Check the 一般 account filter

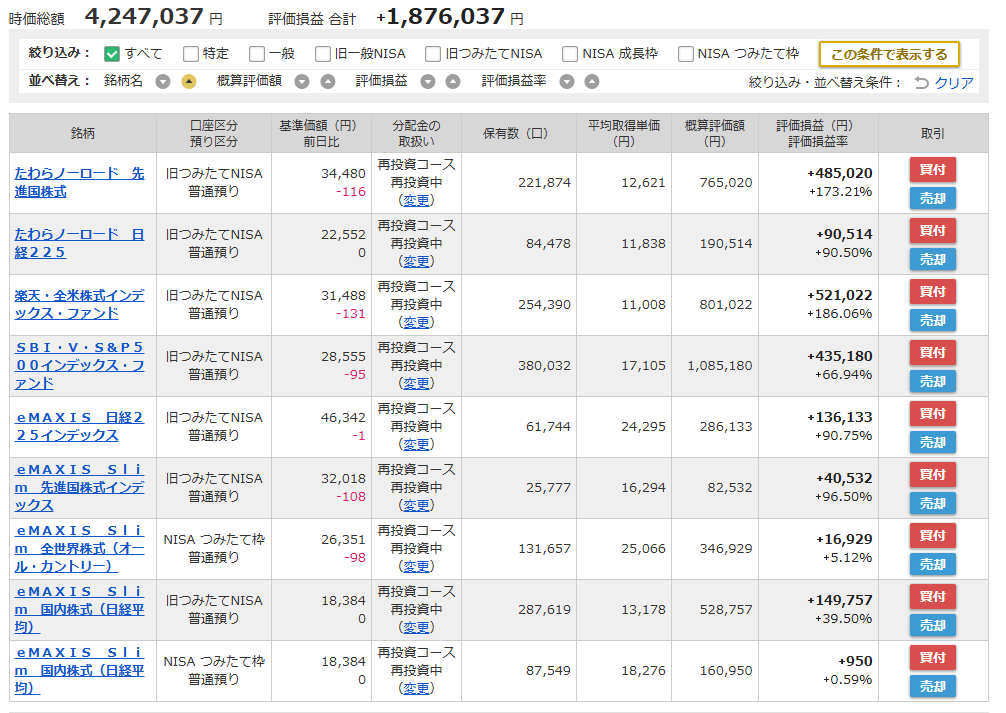pyautogui.click(x=257, y=54)
